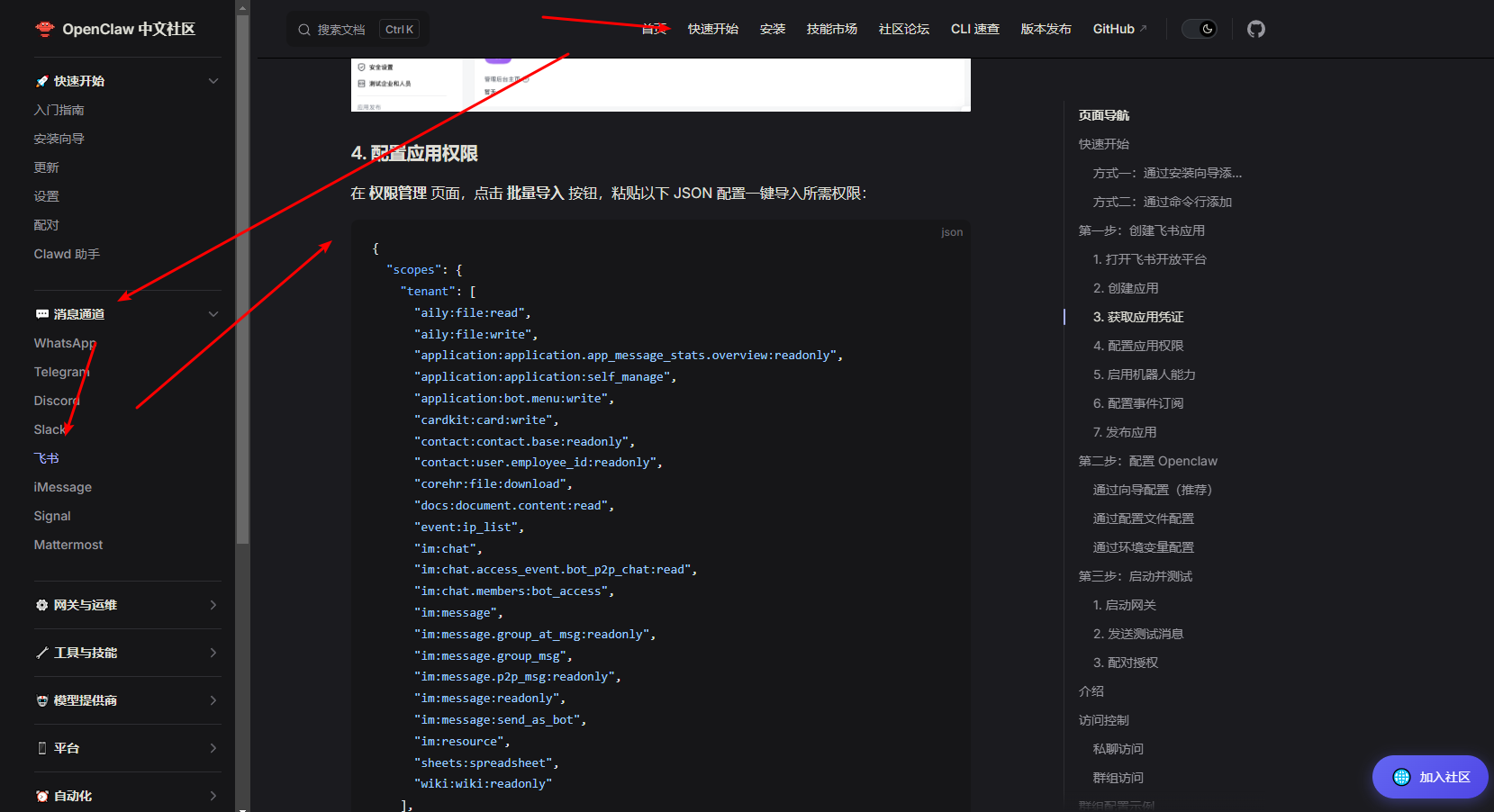
Task: Expand the 工具与技能 section
Action: [x=213, y=652]
